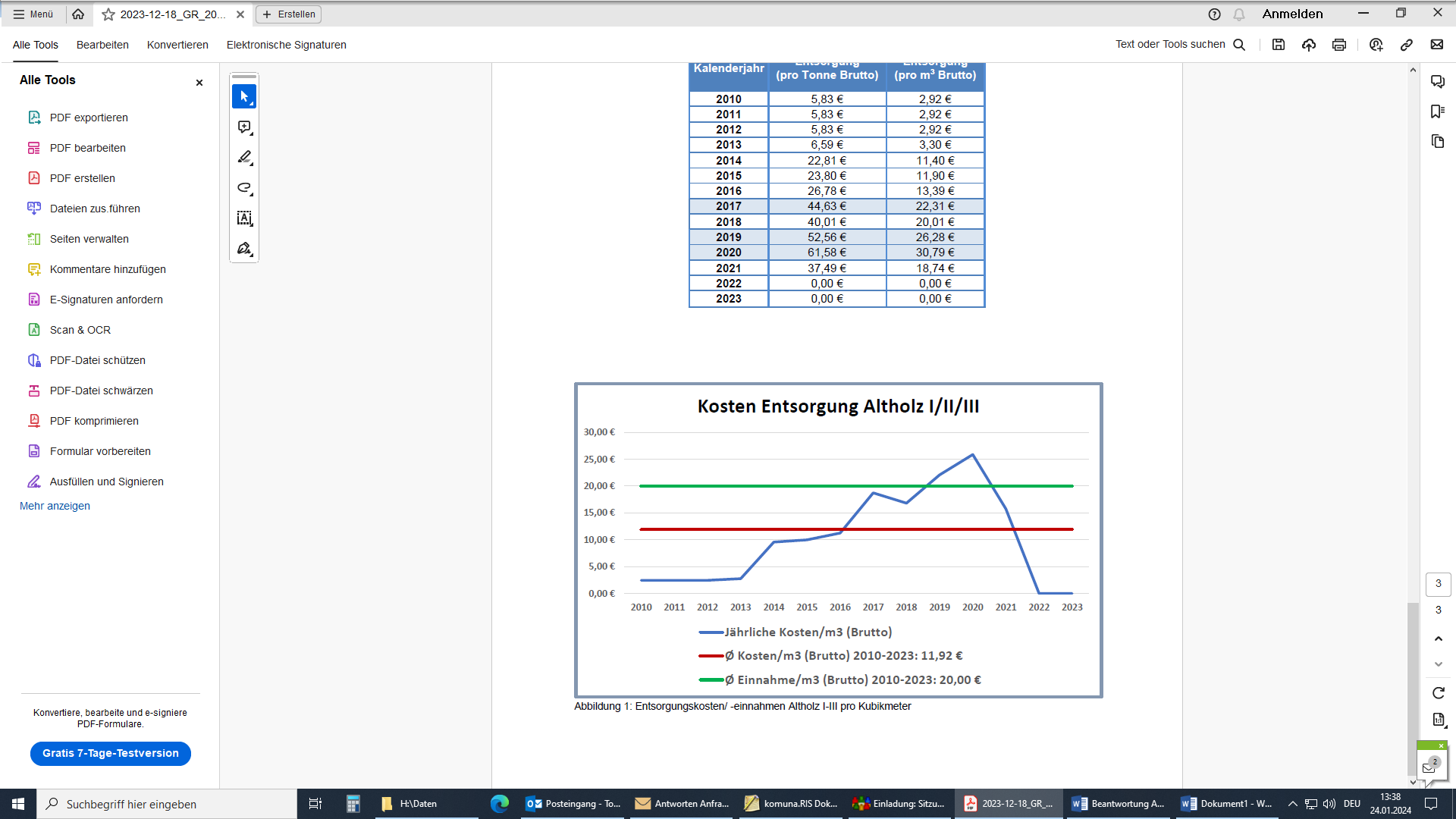
Task: Go to the Home icon
Action: click(78, 14)
